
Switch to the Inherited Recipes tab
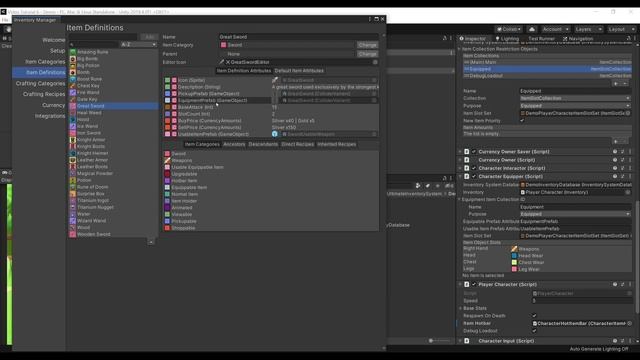click(337, 144)
